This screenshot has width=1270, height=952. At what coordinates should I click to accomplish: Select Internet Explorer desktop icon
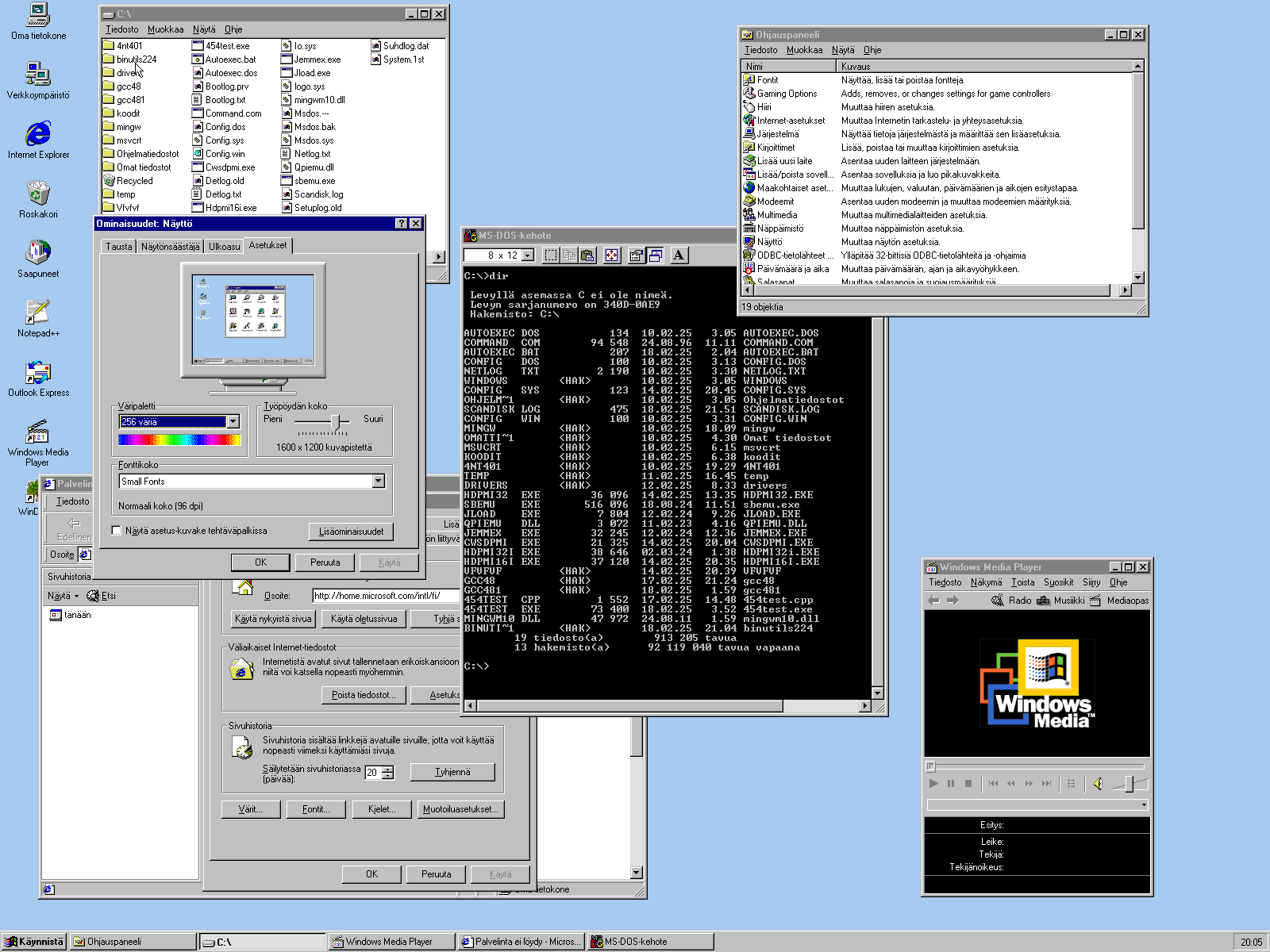(x=38, y=140)
